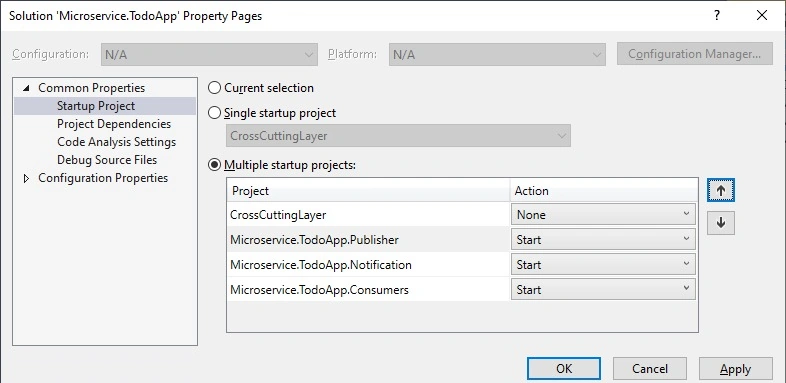
Task: Choose Single startup project radio option
Action: [x=215, y=113]
